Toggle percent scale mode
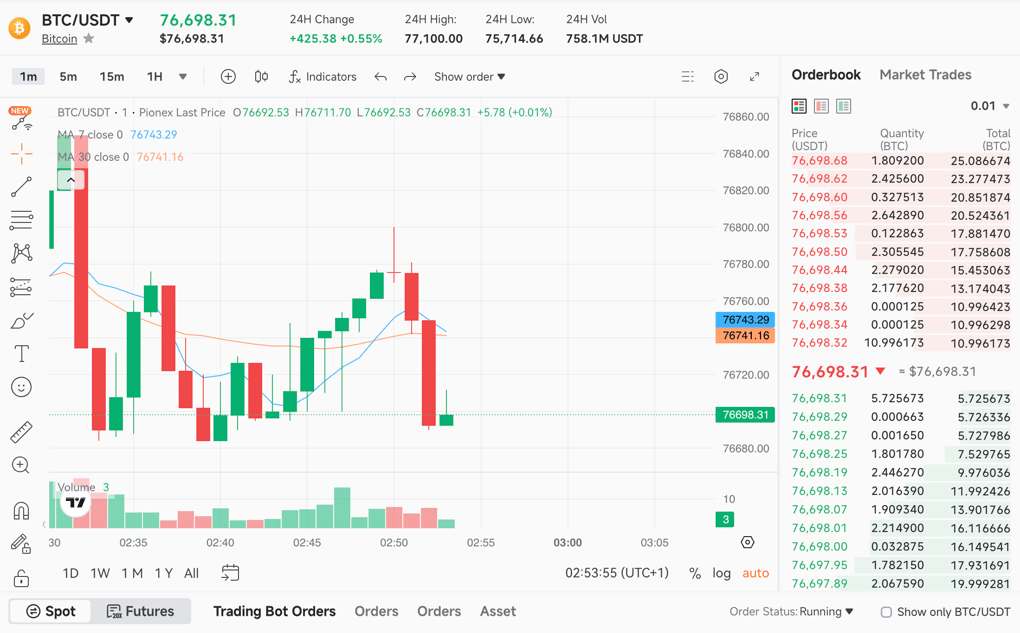1020x633 pixels. pos(695,573)
